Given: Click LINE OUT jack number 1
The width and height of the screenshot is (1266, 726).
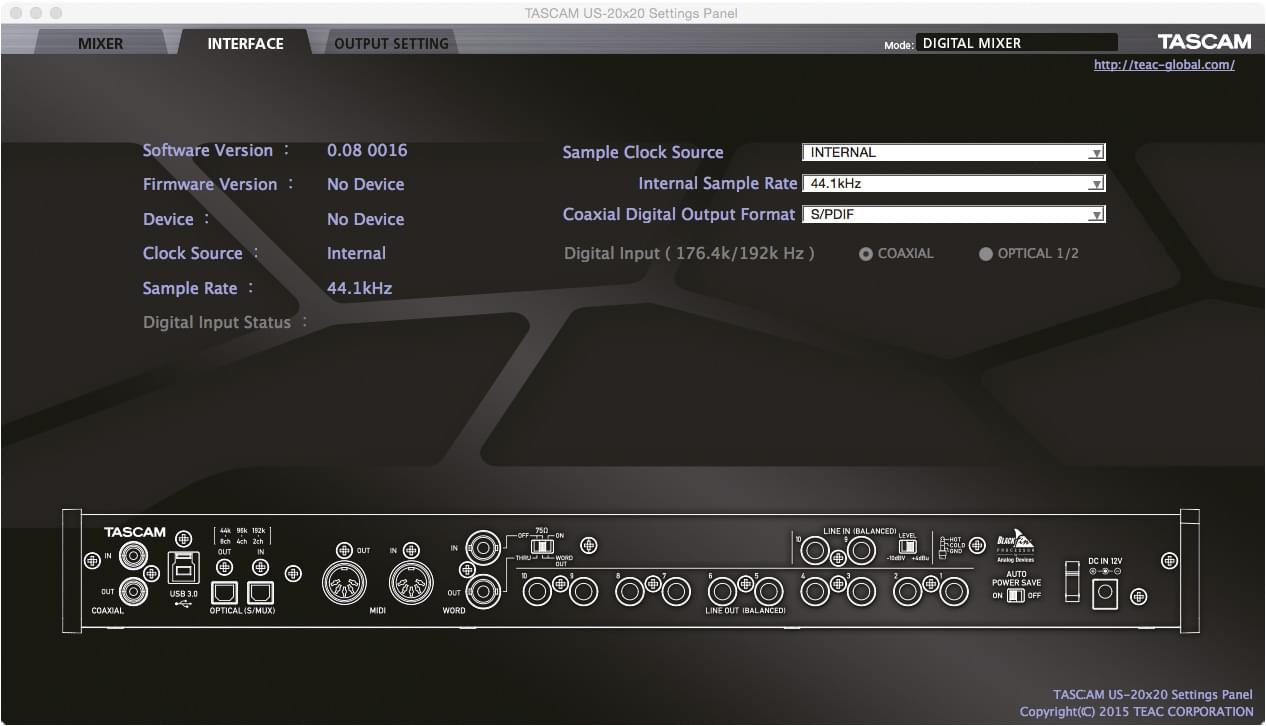Looking at the screenshot, I should pyautogui.click(x=954, y=592).
